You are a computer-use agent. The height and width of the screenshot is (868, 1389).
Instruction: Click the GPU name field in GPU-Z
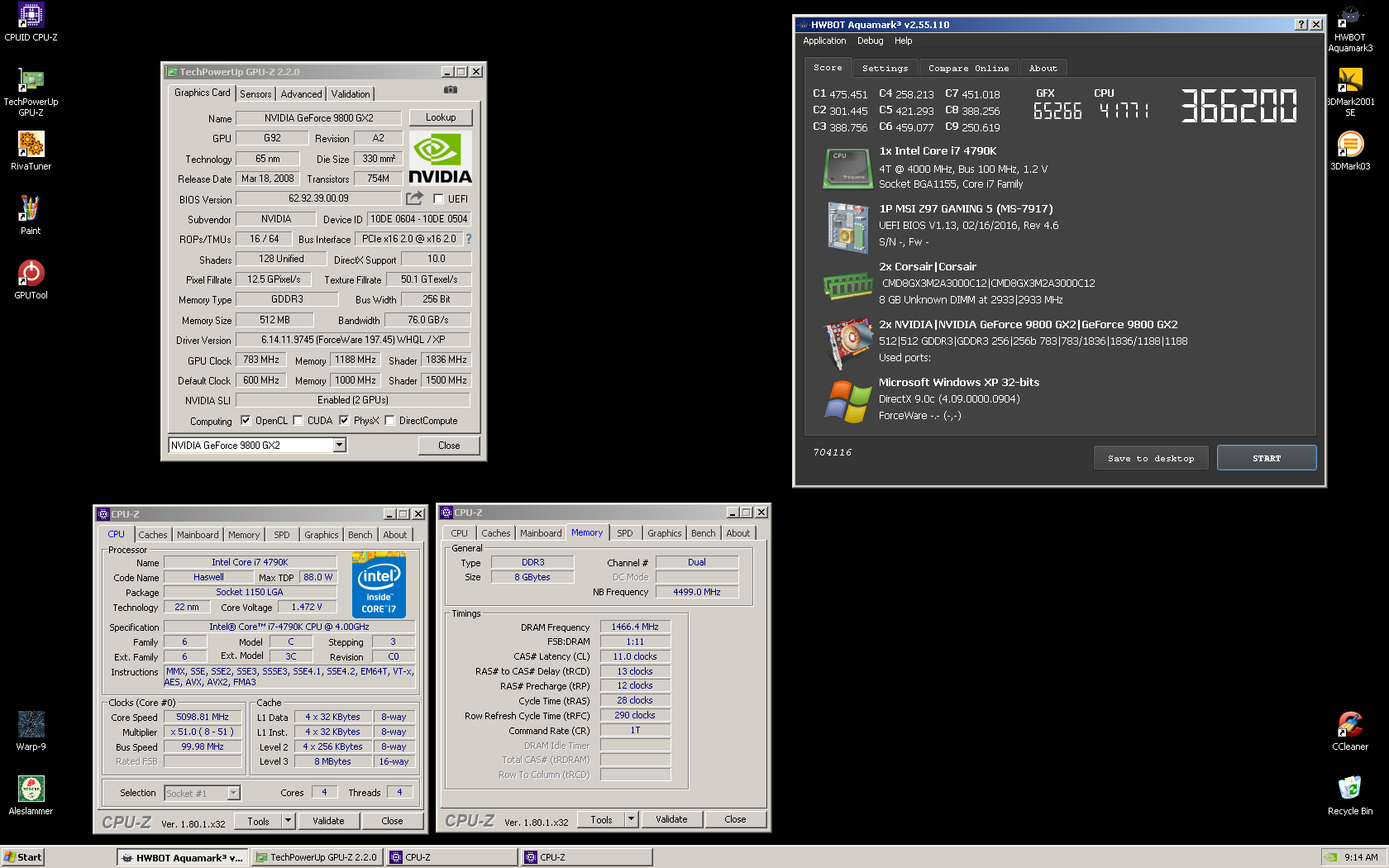click(x=318, y=117)
